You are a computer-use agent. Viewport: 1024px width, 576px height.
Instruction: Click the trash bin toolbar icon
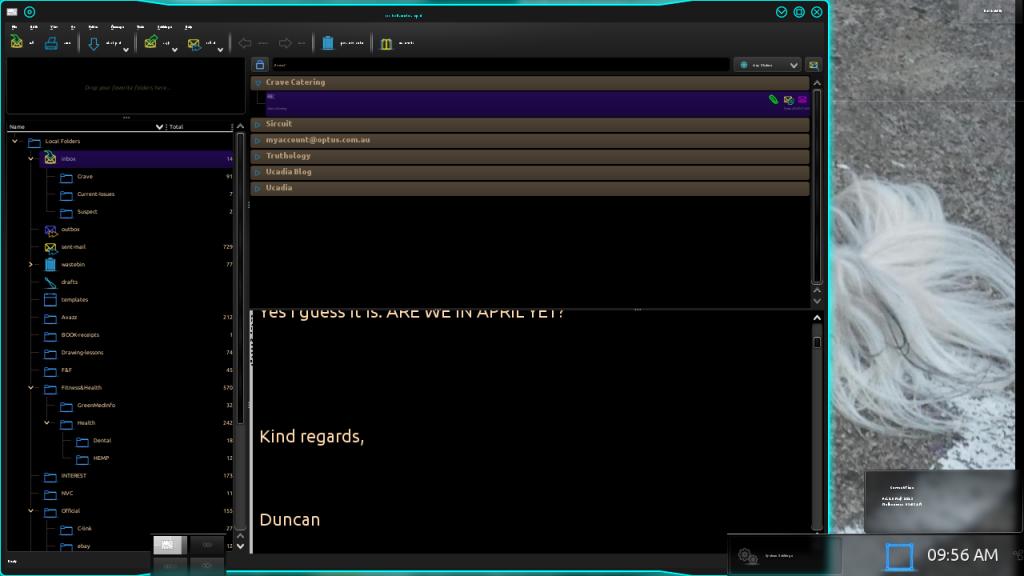tap(328, 43)
